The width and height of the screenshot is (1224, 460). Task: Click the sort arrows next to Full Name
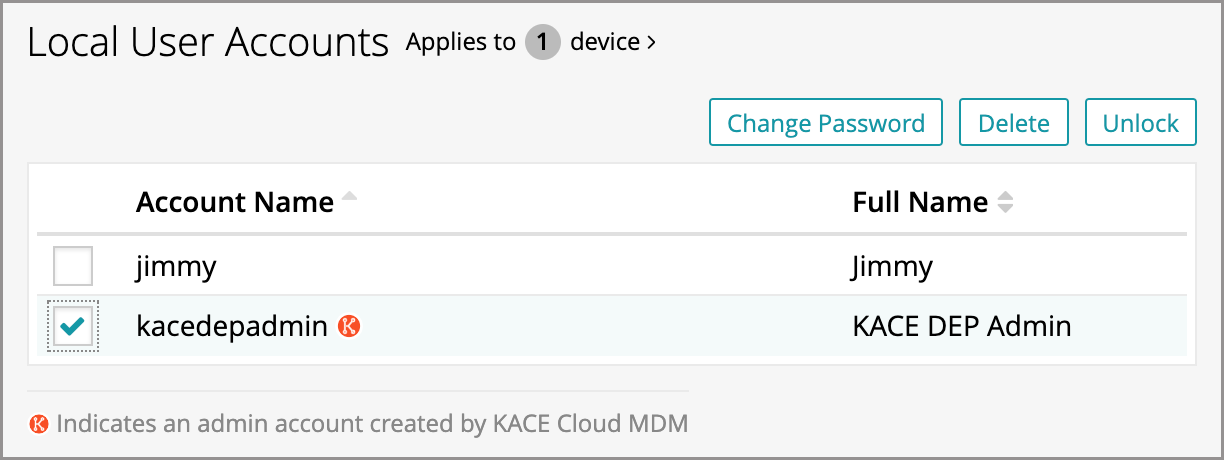1005,203
